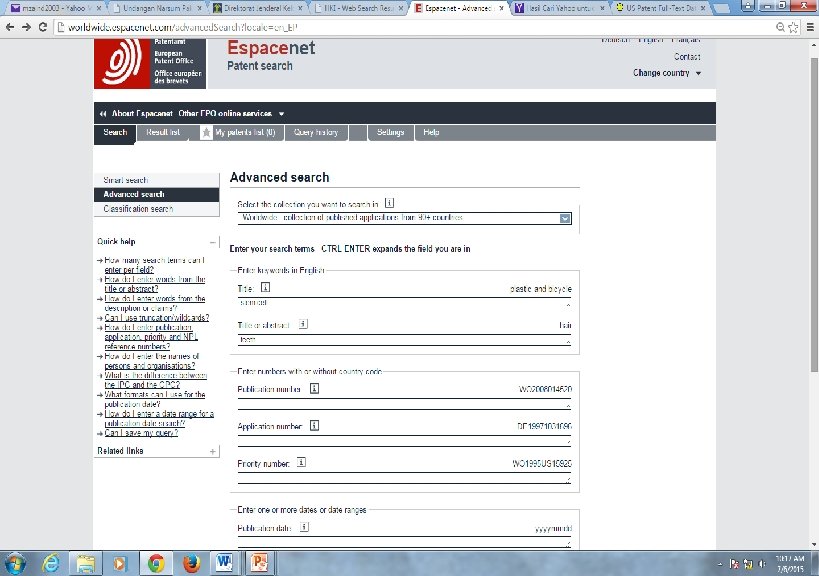Open Windows Start button
The height and width of the screenshot is (576, 819).
coord(15,563)
